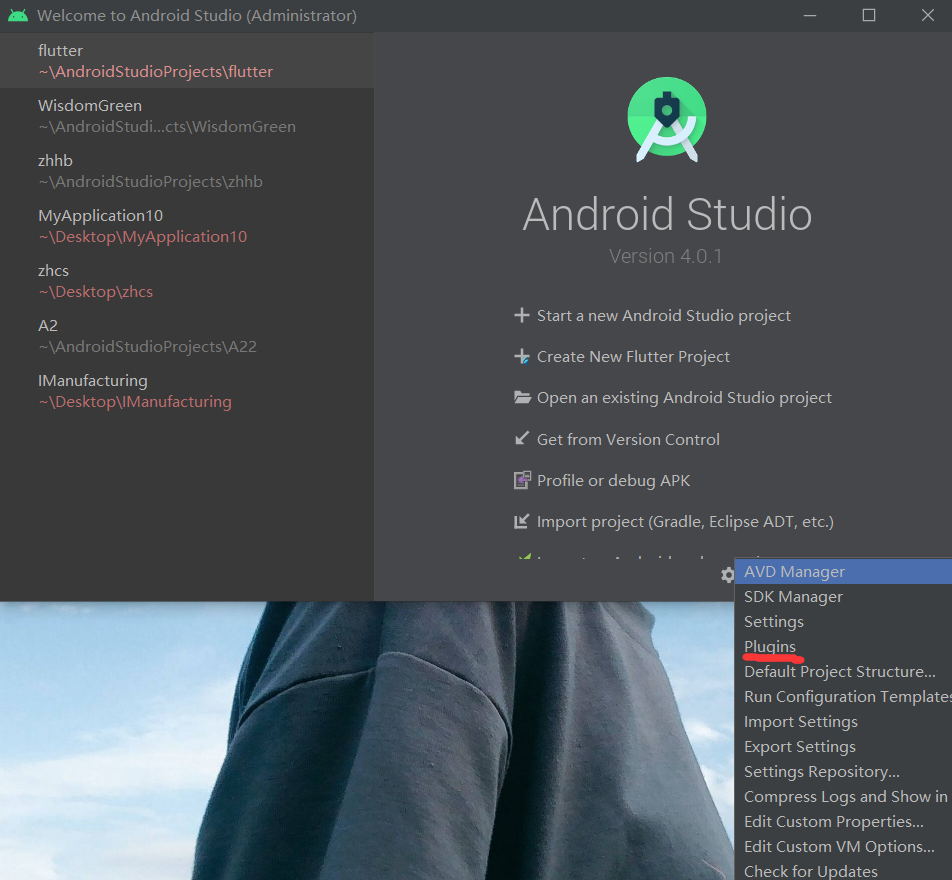Choose Profile or debug APK
This screenshot has width=952, height=880.
coord(613,480)
